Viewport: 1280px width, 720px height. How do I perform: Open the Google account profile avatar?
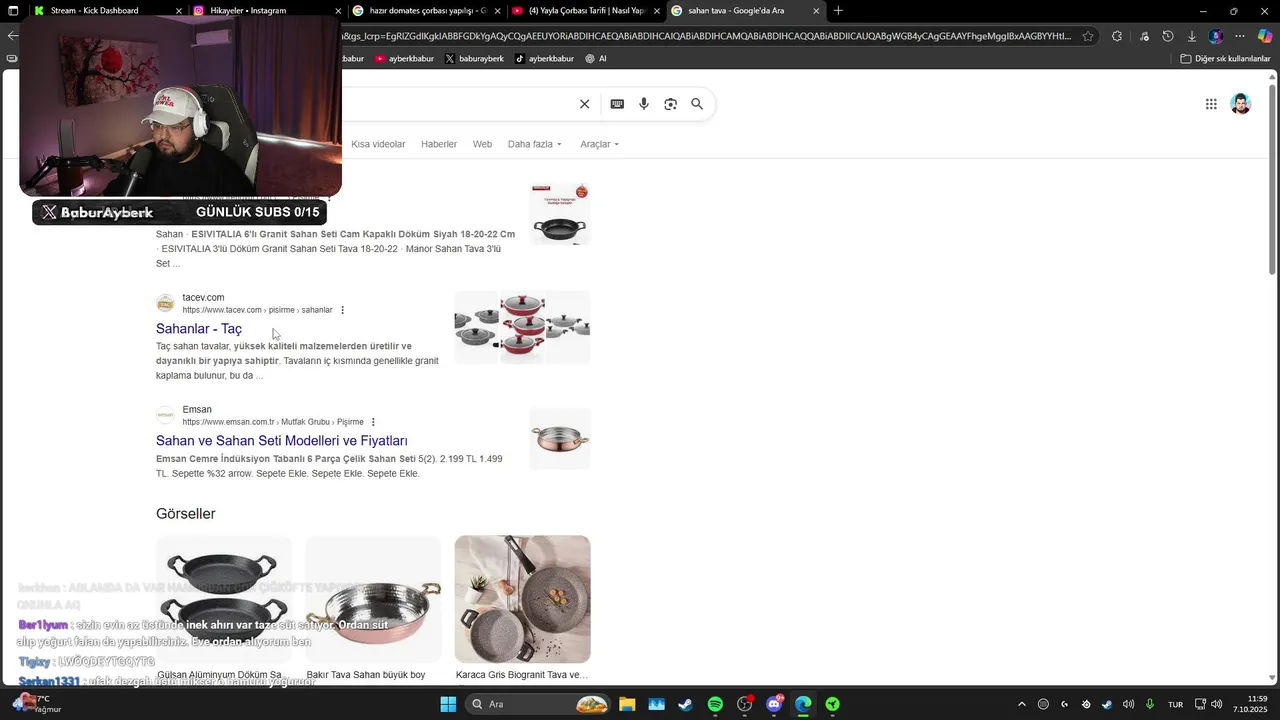click(x=1241, y=104)
